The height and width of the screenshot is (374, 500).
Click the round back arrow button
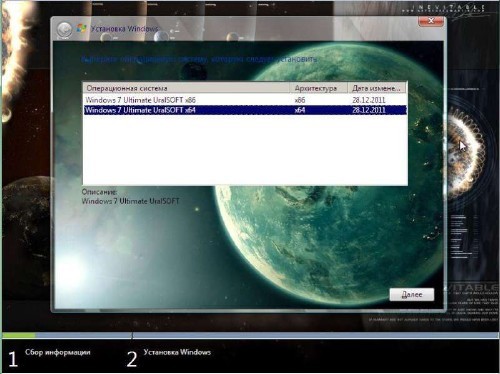click(x=64, y=30)
